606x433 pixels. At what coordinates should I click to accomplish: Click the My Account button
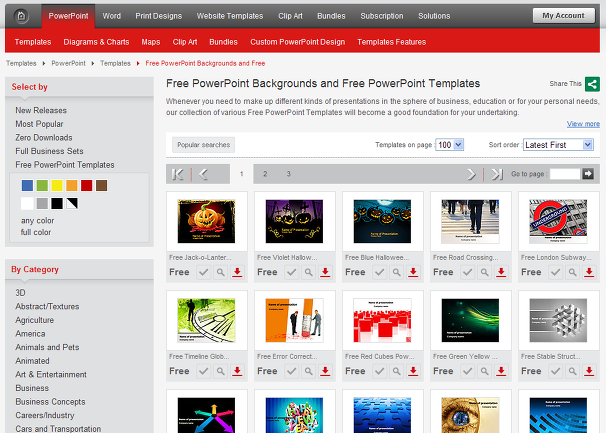(563, 15)
